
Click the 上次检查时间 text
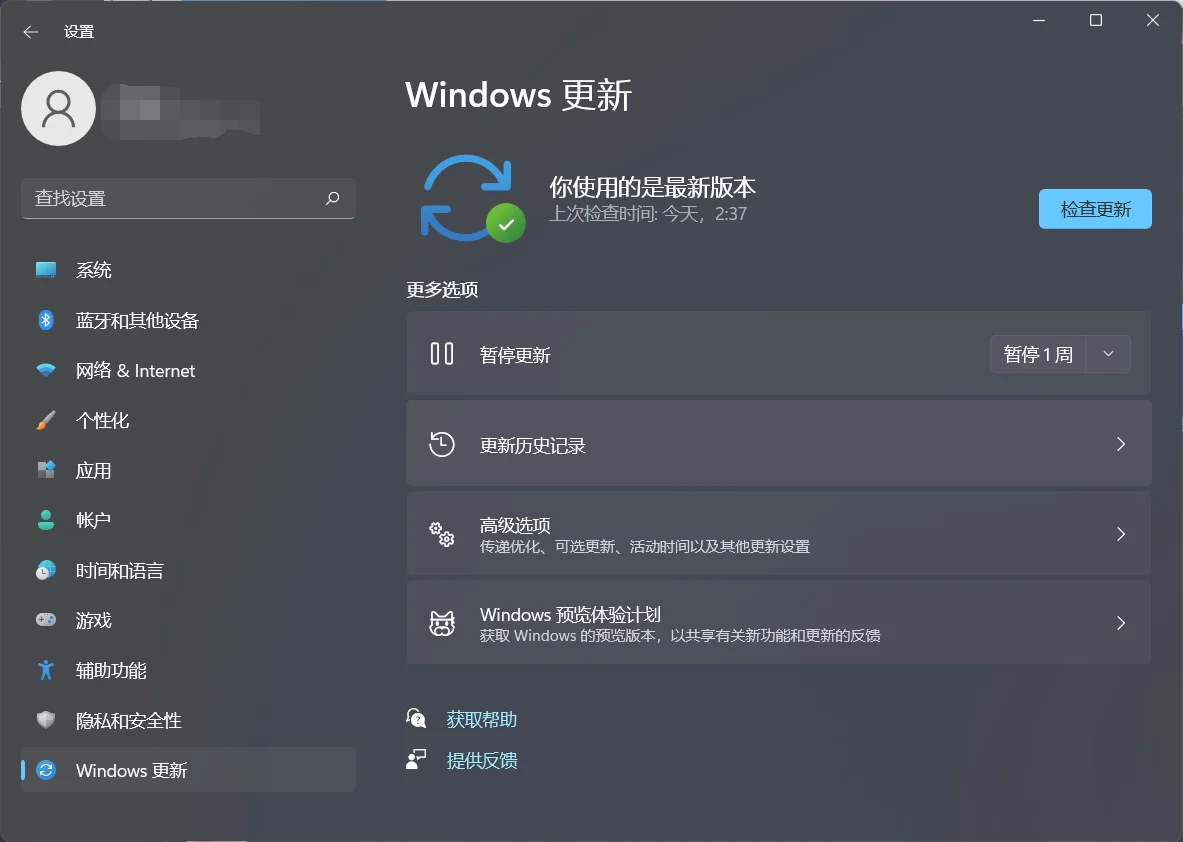[x=647, y=214]
